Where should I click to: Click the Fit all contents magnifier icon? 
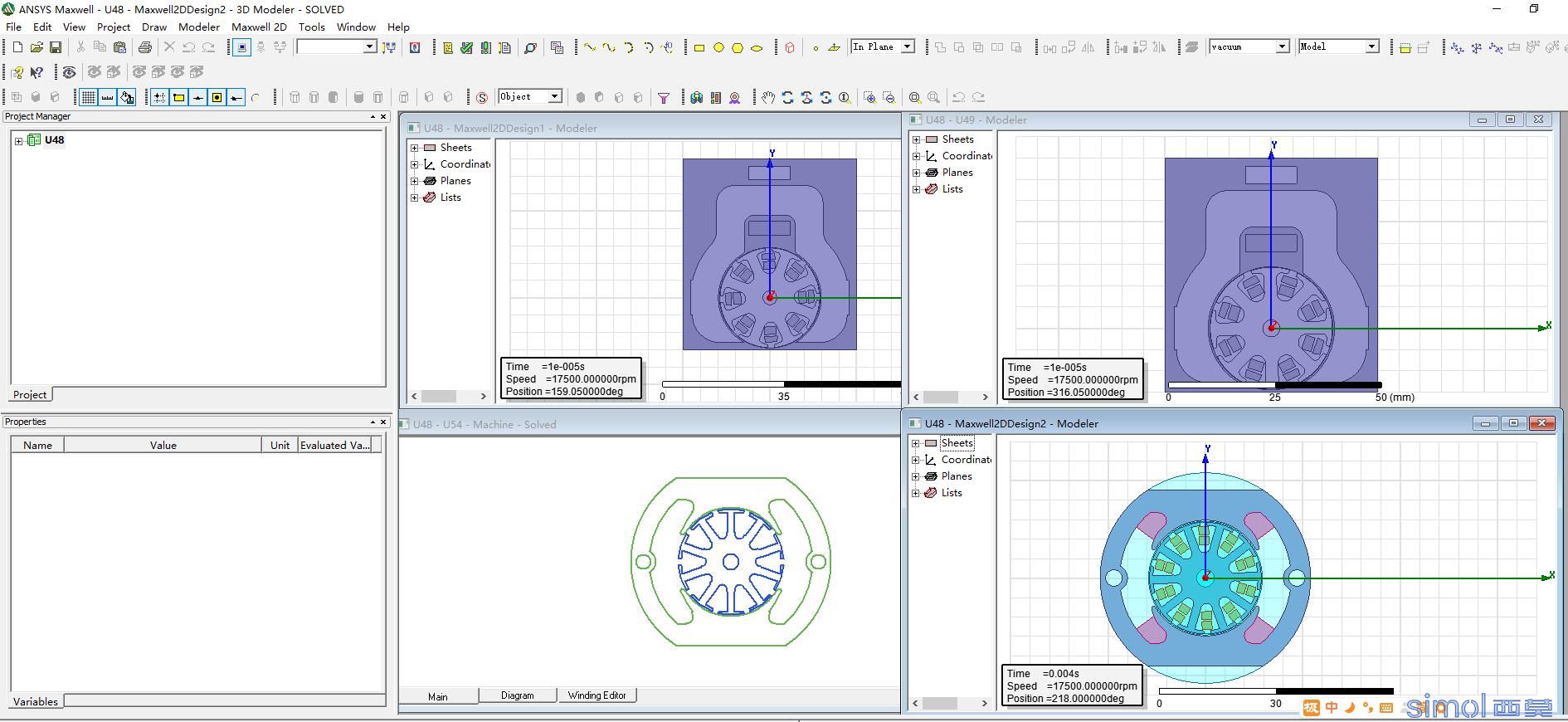(914, 97)
